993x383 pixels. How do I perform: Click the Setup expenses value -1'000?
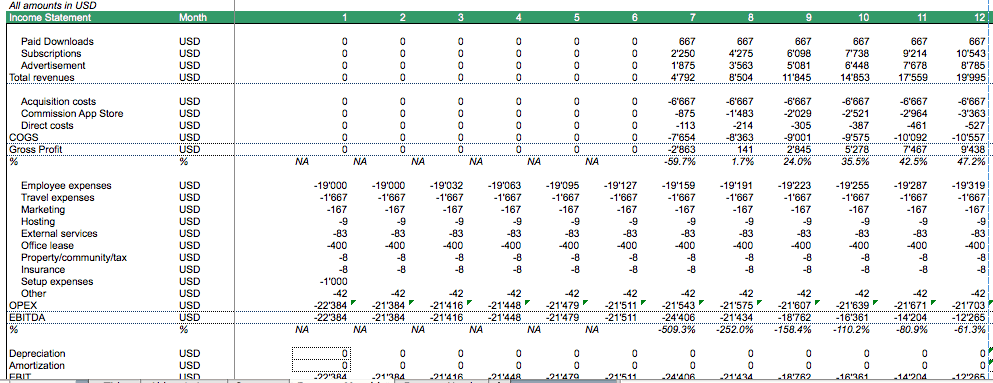tap(335, 281)
